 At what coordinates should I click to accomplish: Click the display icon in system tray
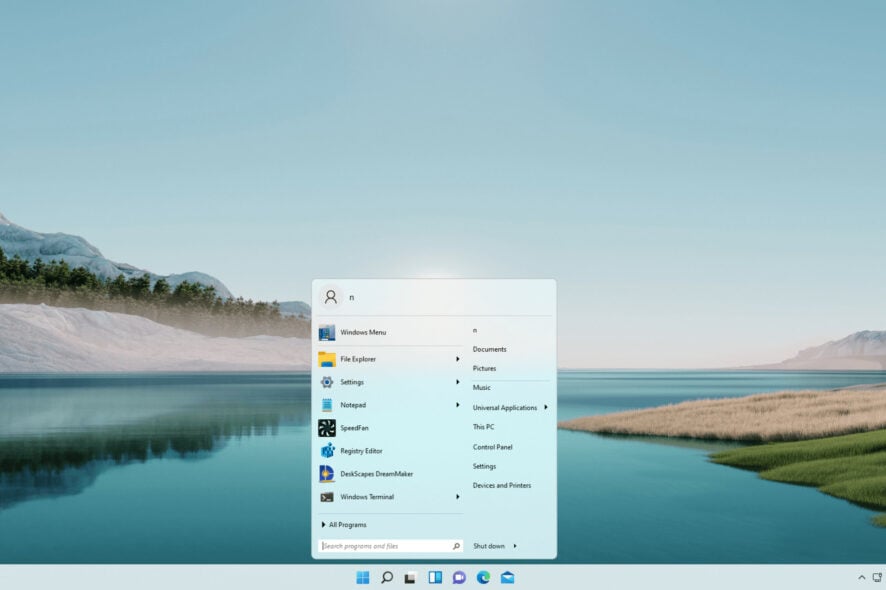(x=877, y=577)
